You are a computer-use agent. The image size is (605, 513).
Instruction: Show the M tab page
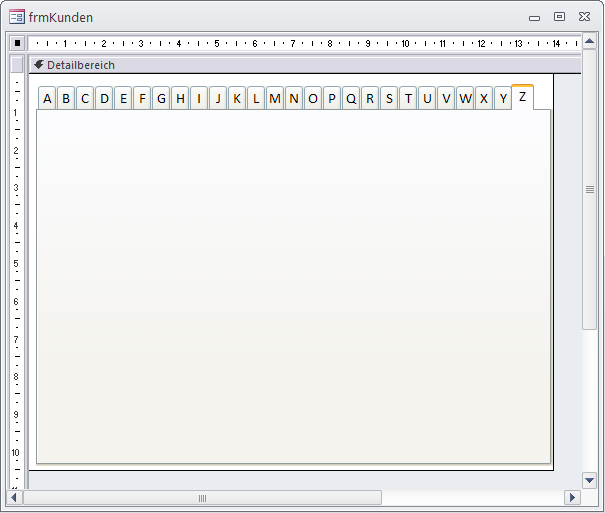click(275, 98)
